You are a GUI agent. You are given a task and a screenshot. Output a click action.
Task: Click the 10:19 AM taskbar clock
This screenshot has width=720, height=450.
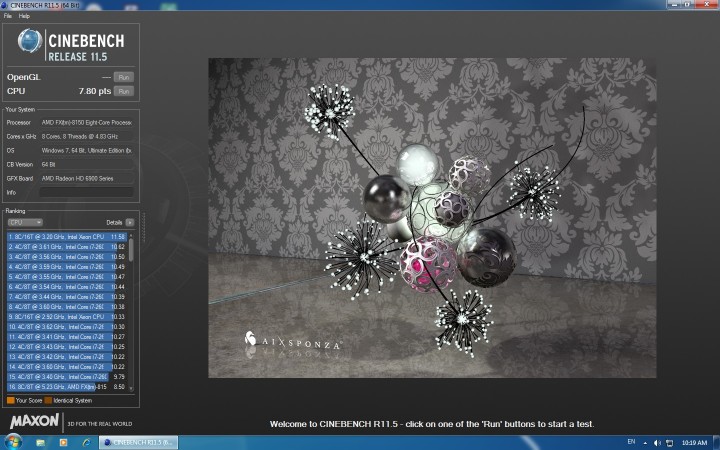(694, 443)
